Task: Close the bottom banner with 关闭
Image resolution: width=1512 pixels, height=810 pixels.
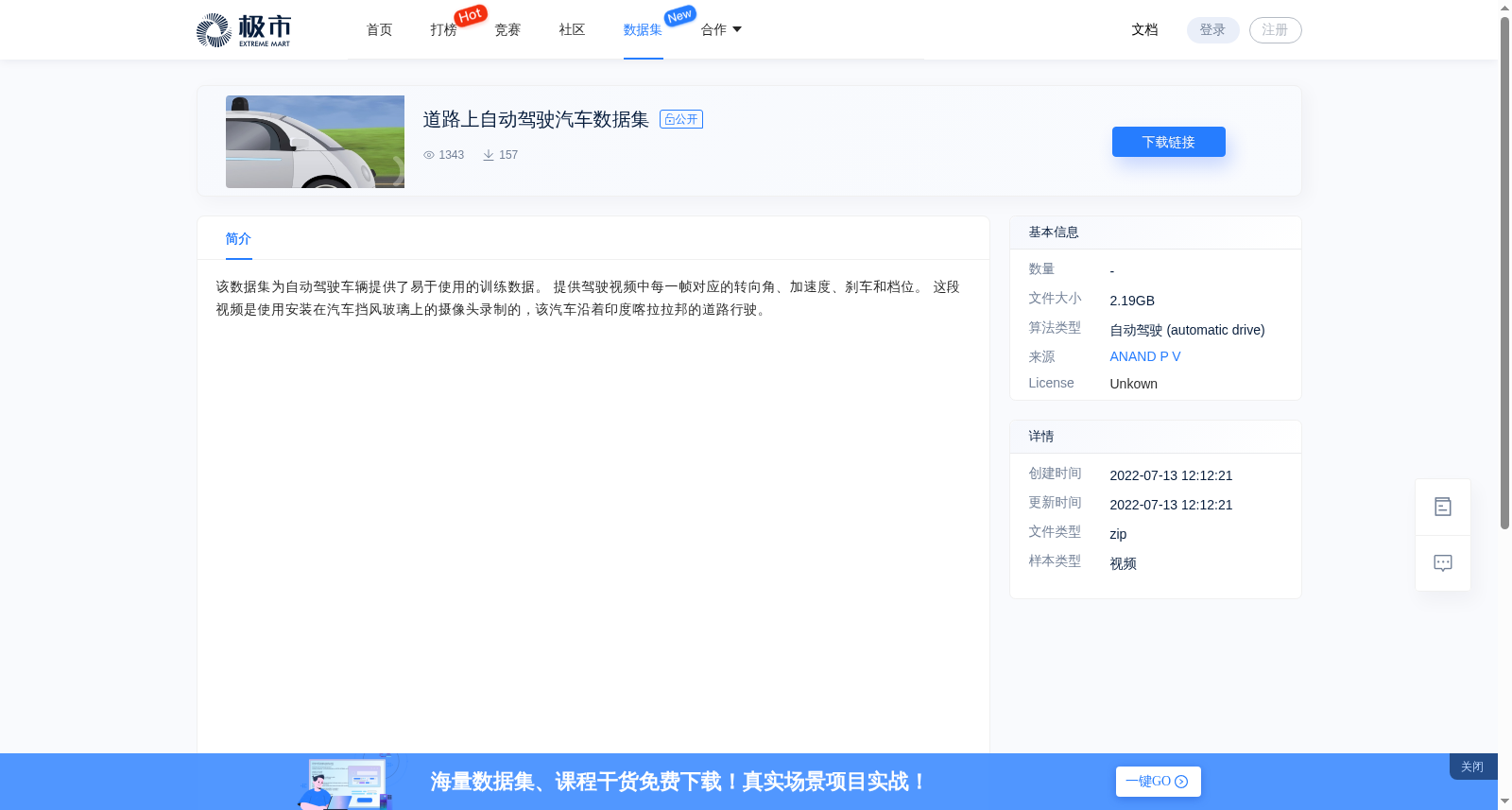Action: (1473, 767)
